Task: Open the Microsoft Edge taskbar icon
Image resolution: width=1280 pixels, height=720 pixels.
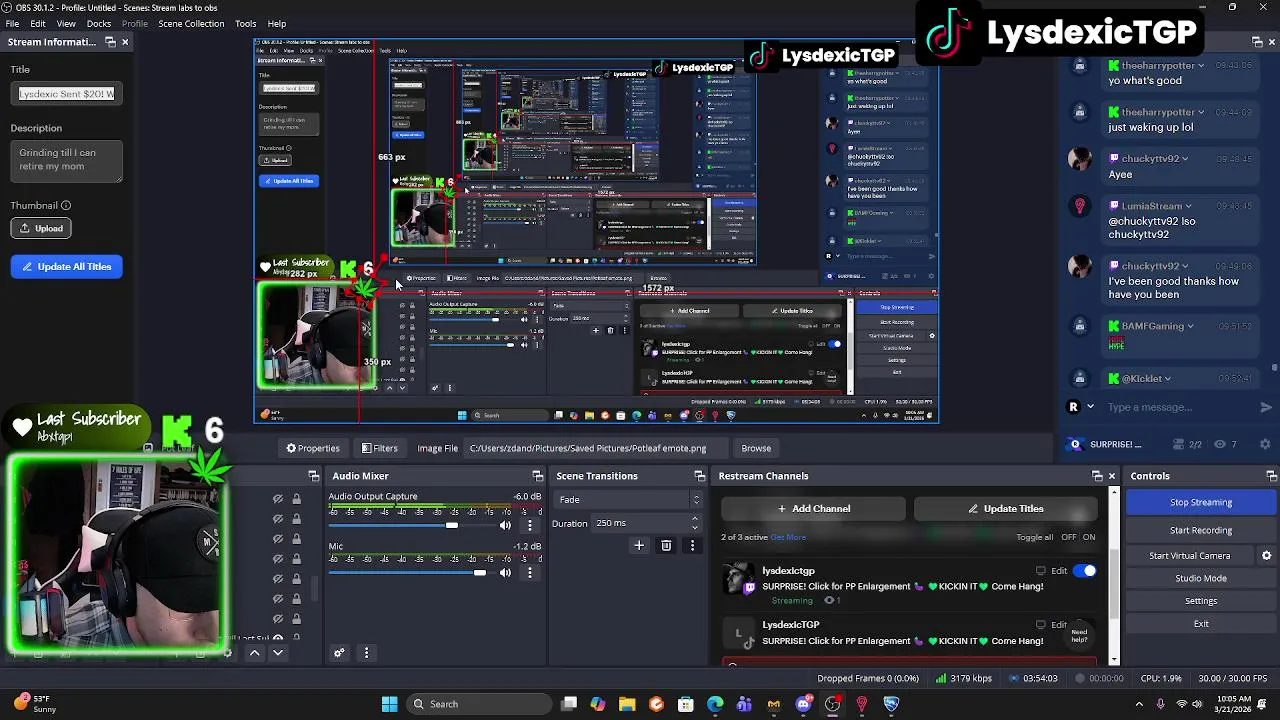Action: tap(715, 704)
